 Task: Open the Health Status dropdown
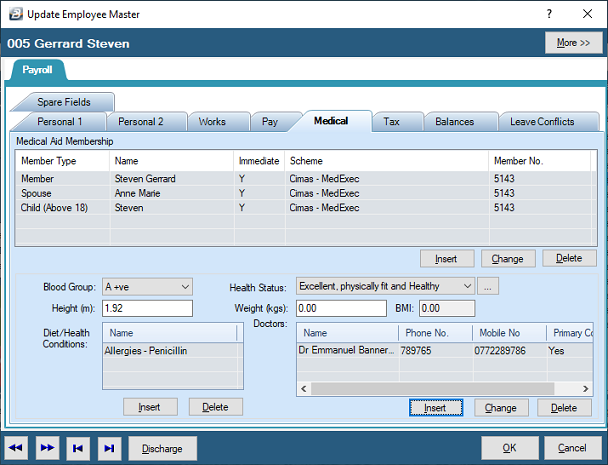[385, 286]
